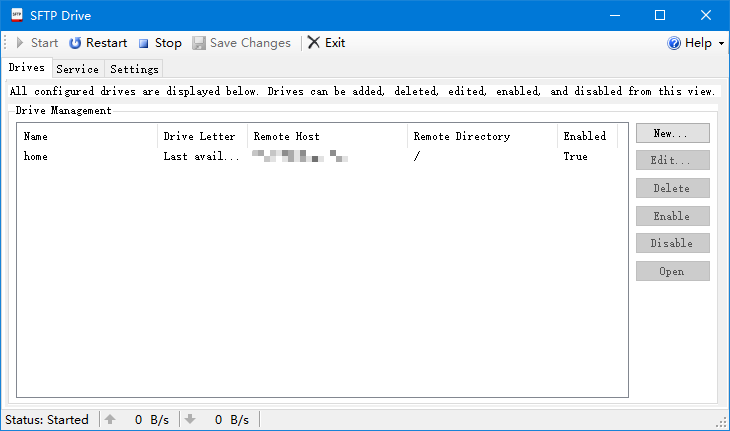Screen dimensions: 730x431
Task: Click the upload arrow status icon
Action: (110, 420)
